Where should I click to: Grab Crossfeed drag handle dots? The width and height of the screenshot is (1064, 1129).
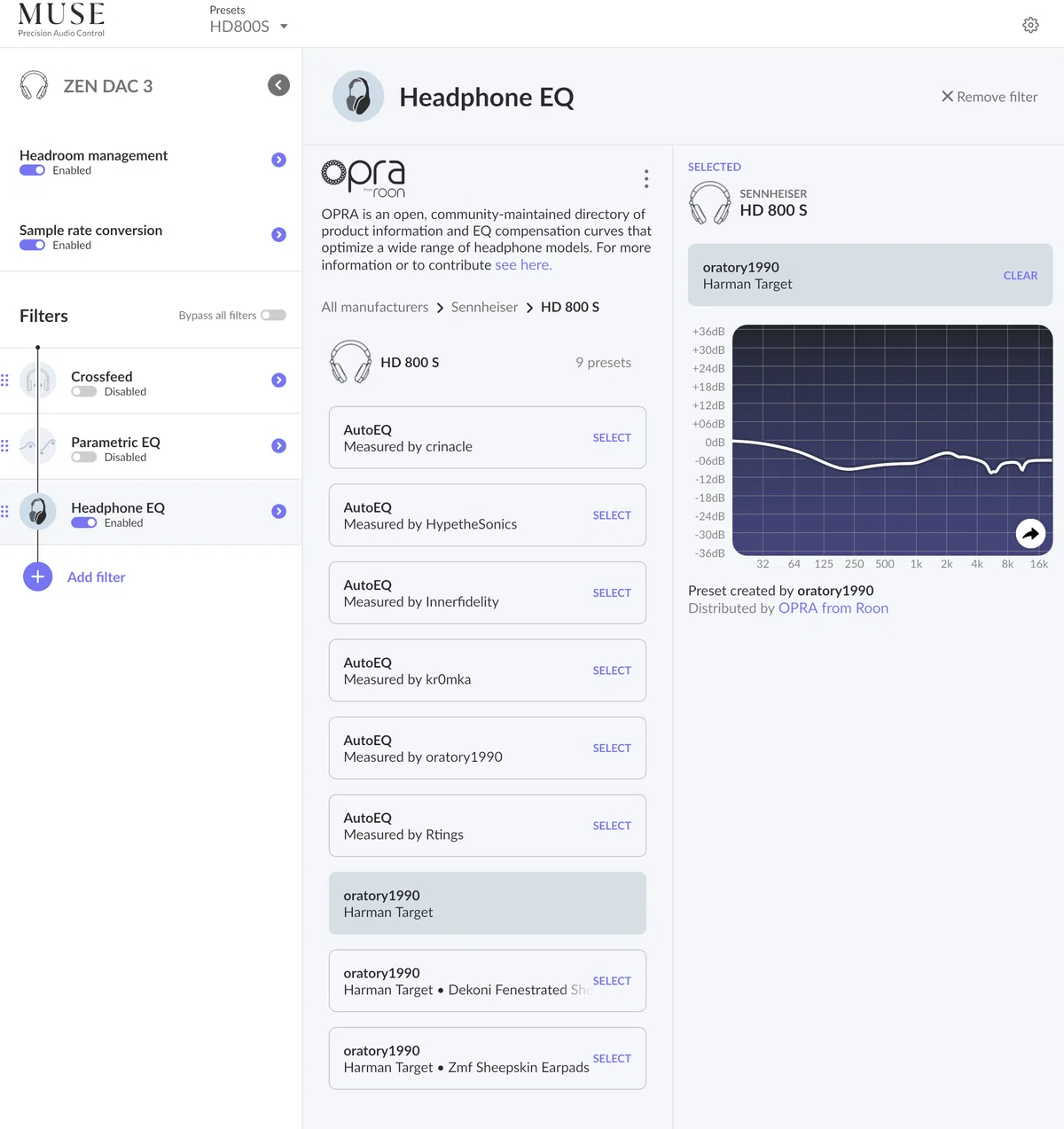pyautogui.click(x=4, y=380)
